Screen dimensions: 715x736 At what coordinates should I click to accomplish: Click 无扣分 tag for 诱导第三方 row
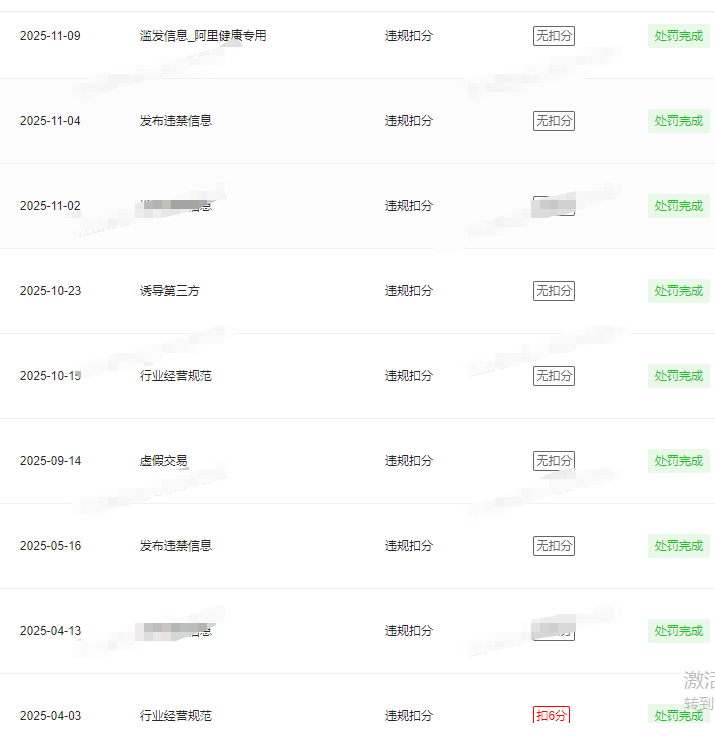point(554,291)
